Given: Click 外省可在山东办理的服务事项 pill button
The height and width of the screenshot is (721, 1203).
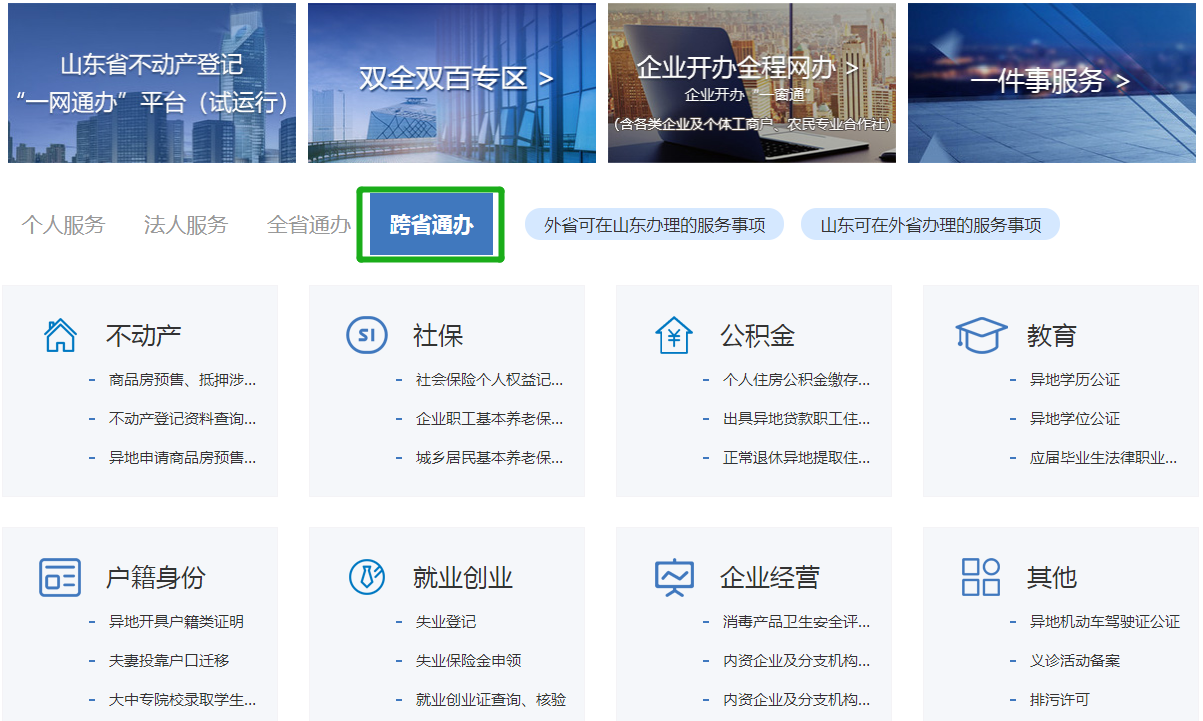Looking at the screenshot, I should [654, 225].
